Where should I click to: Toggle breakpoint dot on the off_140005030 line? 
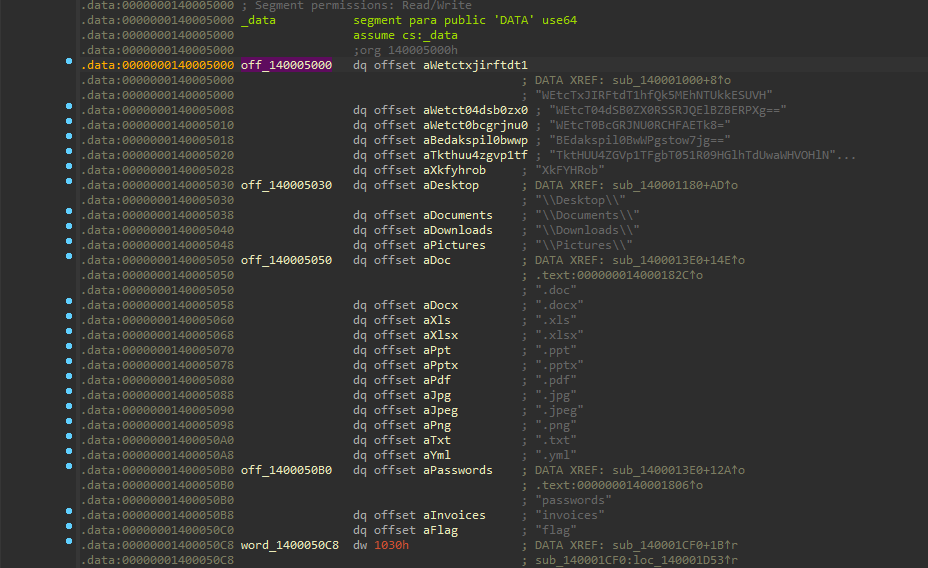(x=68, y=185)
